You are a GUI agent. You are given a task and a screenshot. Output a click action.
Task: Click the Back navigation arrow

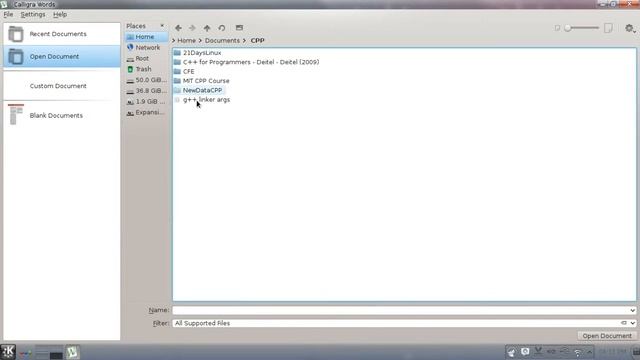[178, 28]
